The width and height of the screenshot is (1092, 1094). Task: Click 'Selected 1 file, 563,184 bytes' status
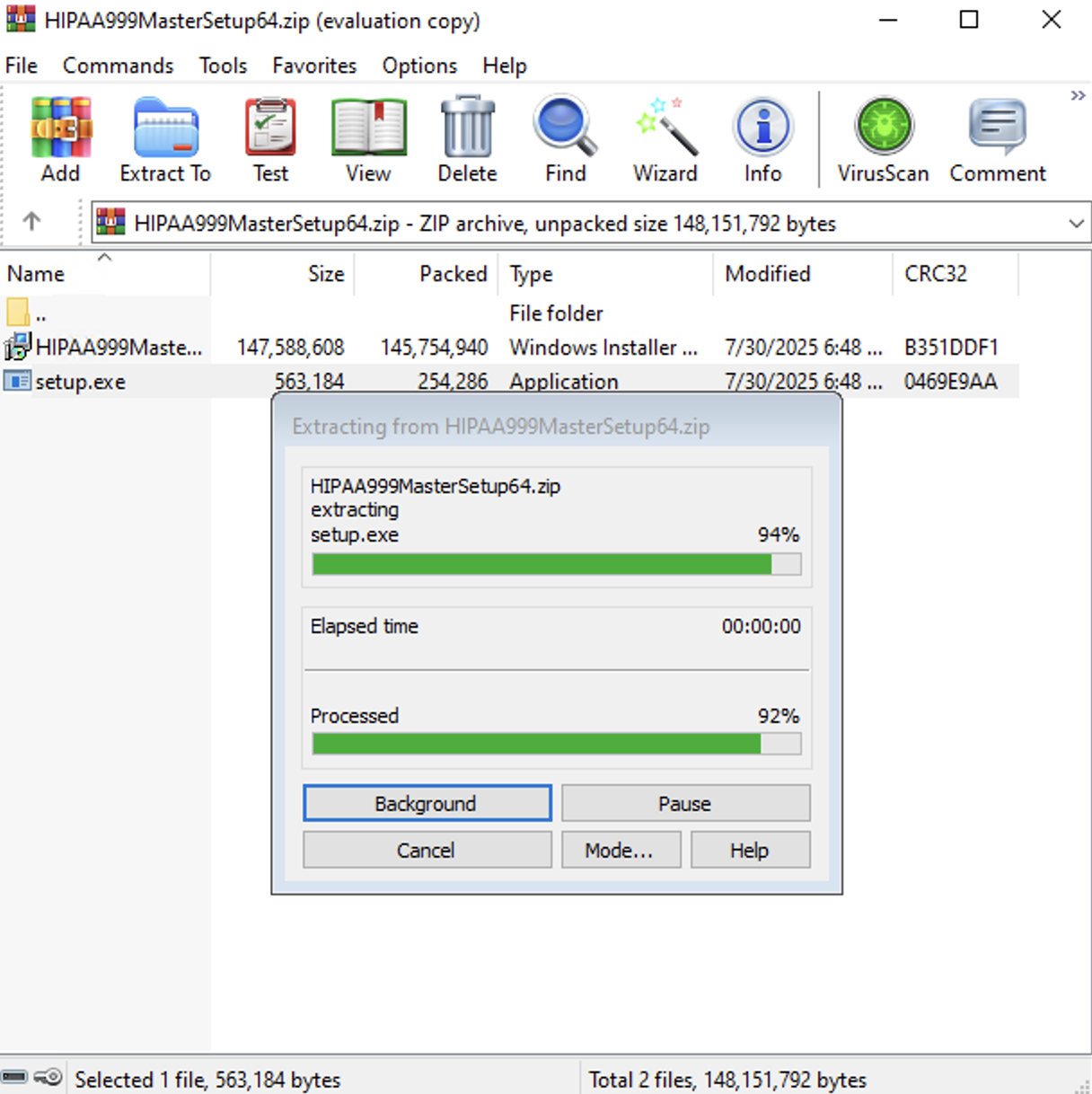(207, 1080)
